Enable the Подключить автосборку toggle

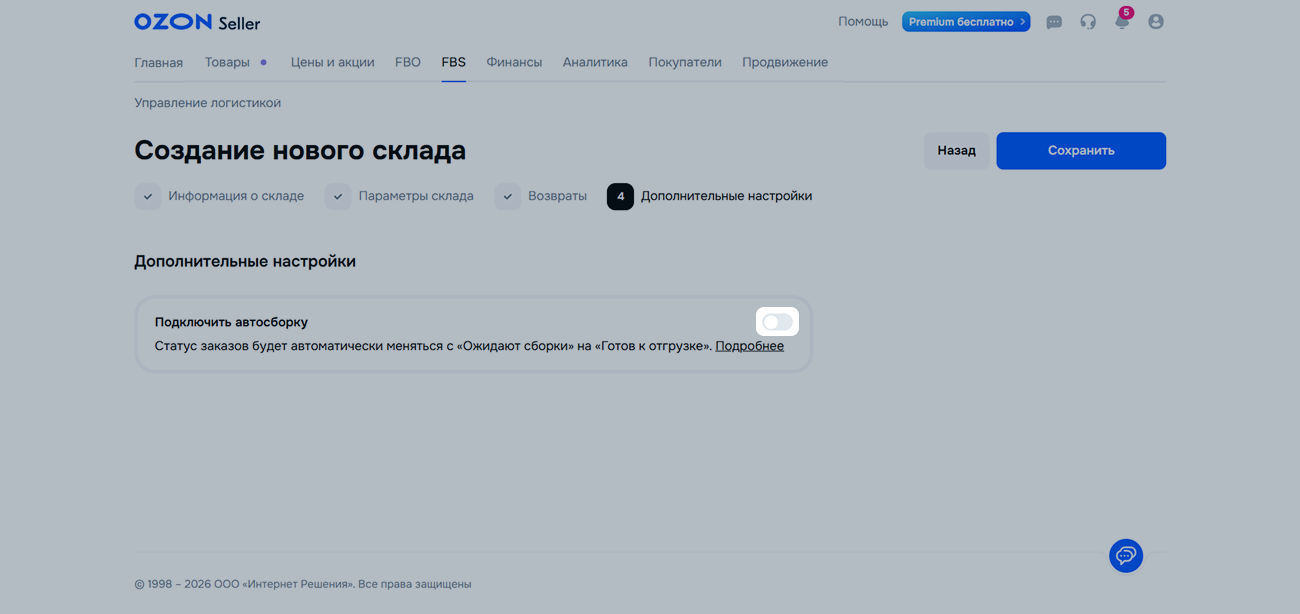pyautogui.click(x=777, y=322)
